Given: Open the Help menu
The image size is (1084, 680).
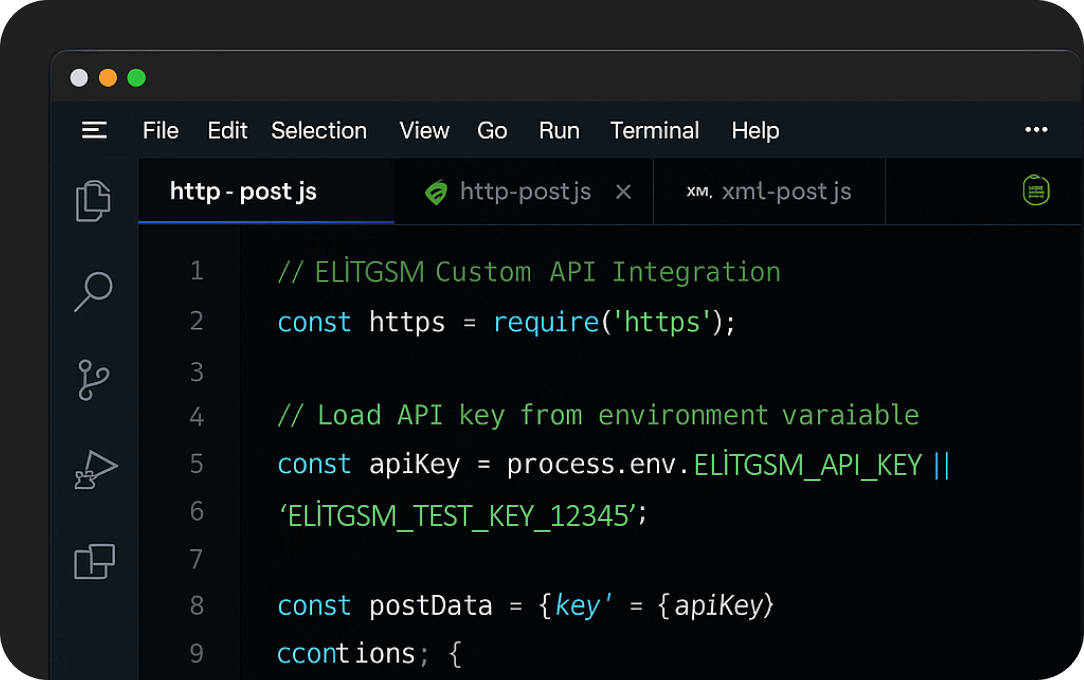Looking at the screenshot, I should (x=755, y=130).
